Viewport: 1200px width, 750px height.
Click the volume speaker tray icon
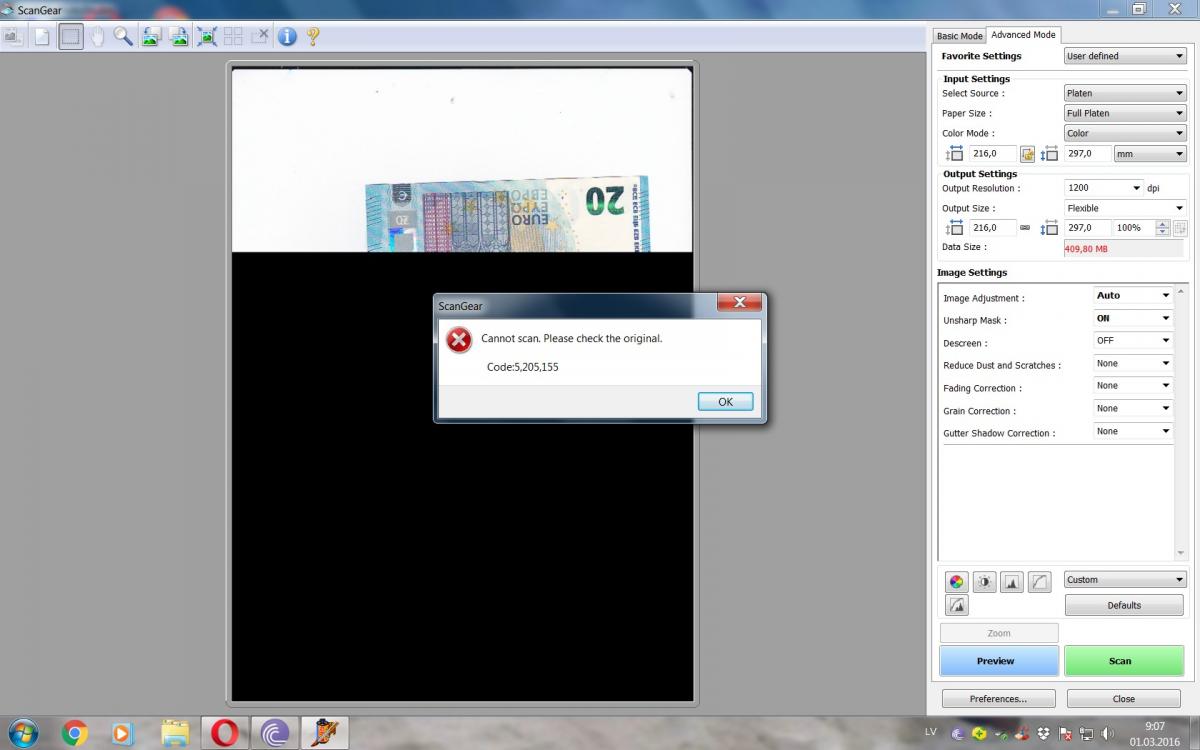pos(1107,733)
